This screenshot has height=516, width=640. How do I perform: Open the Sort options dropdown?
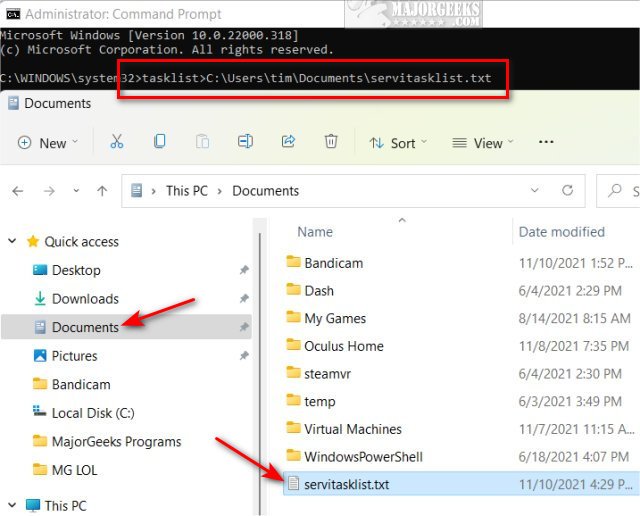(x=398, y=143)
